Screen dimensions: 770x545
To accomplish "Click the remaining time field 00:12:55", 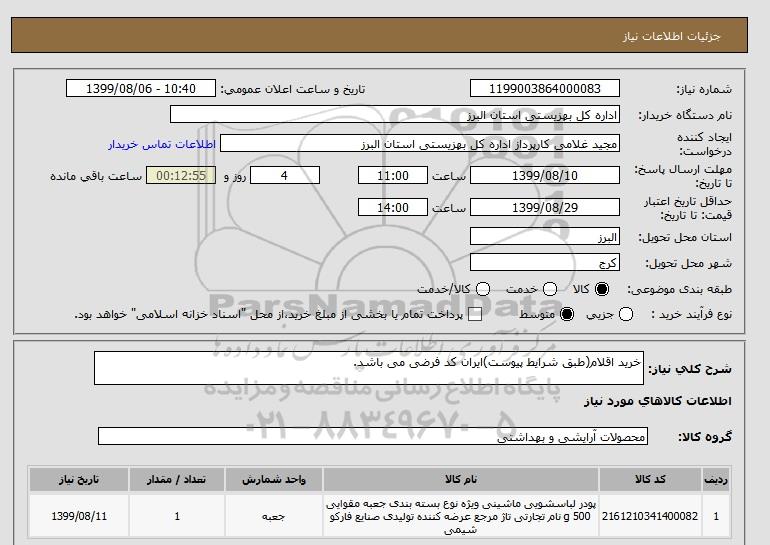I will [181, 175].
